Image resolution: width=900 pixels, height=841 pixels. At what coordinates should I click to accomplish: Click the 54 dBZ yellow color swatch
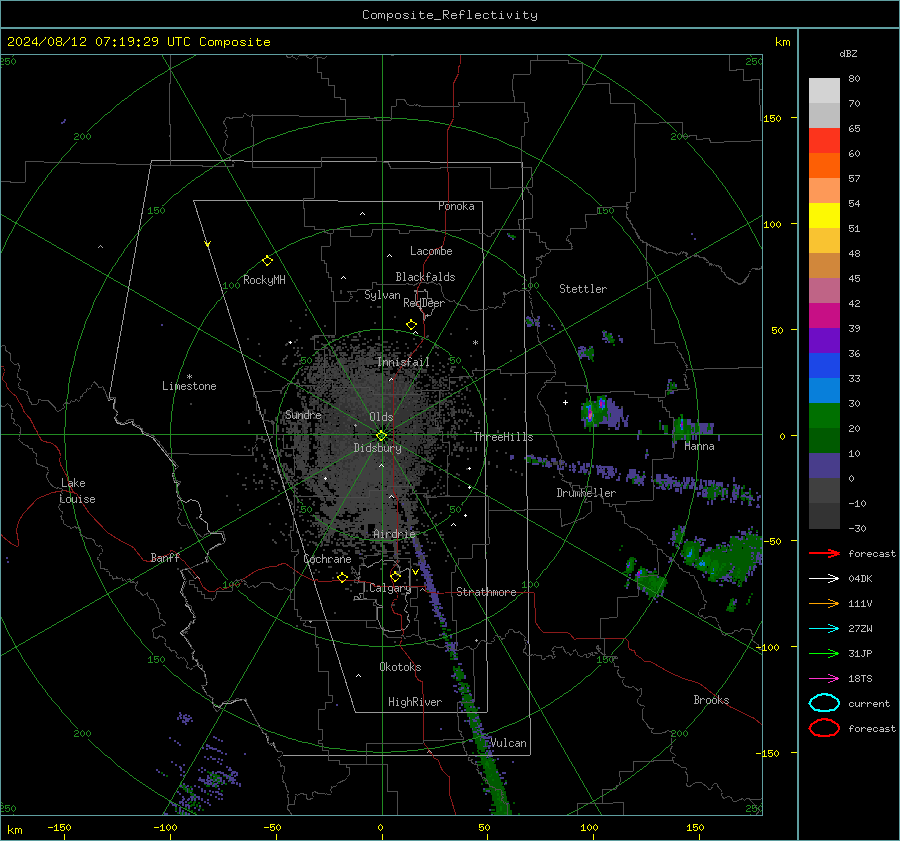(x=824, y=215)
